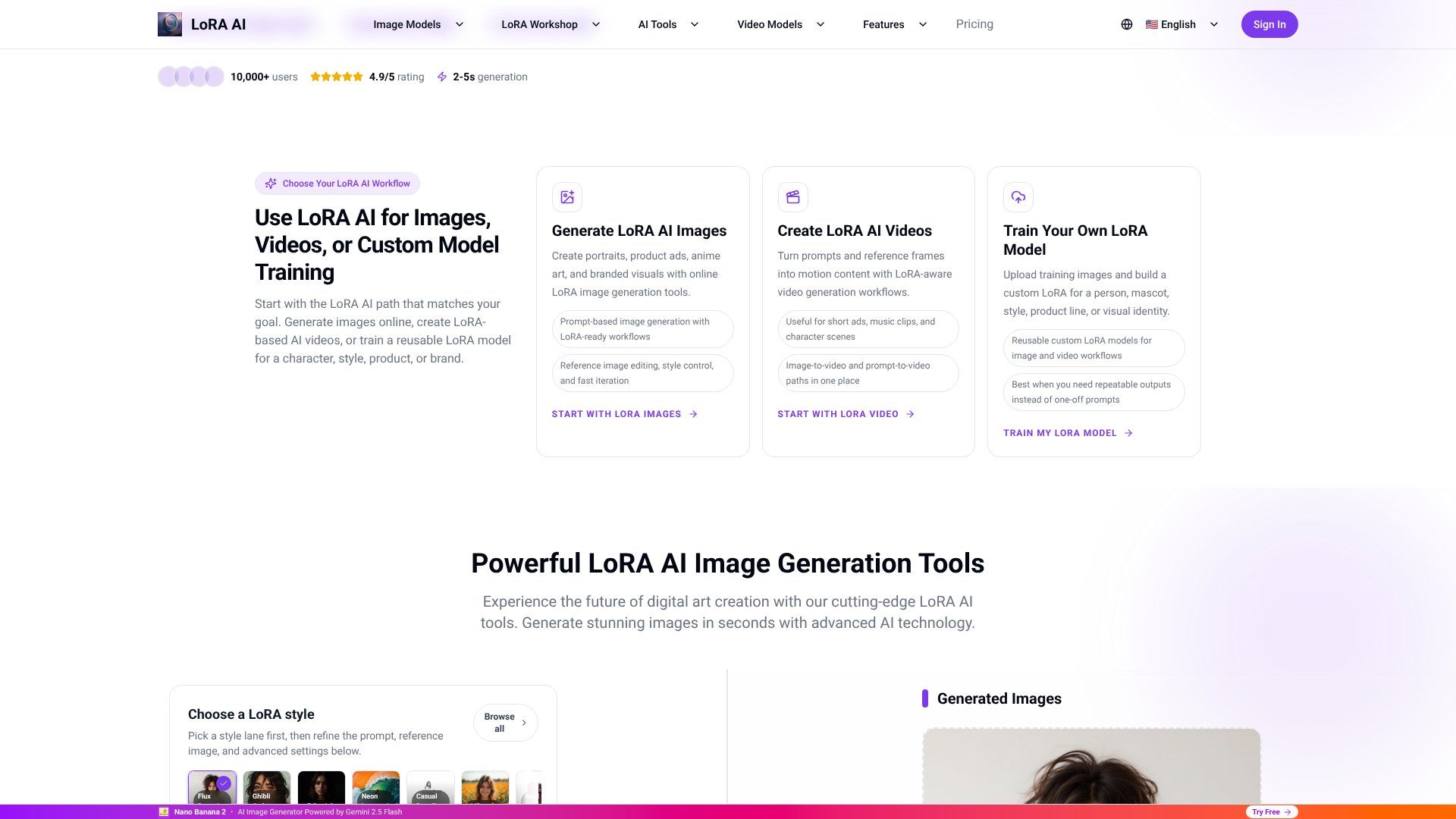This screenshot has height=819, width=1456.
Task: Click arrow next to Start With LoRA Images
Action: 693,414
